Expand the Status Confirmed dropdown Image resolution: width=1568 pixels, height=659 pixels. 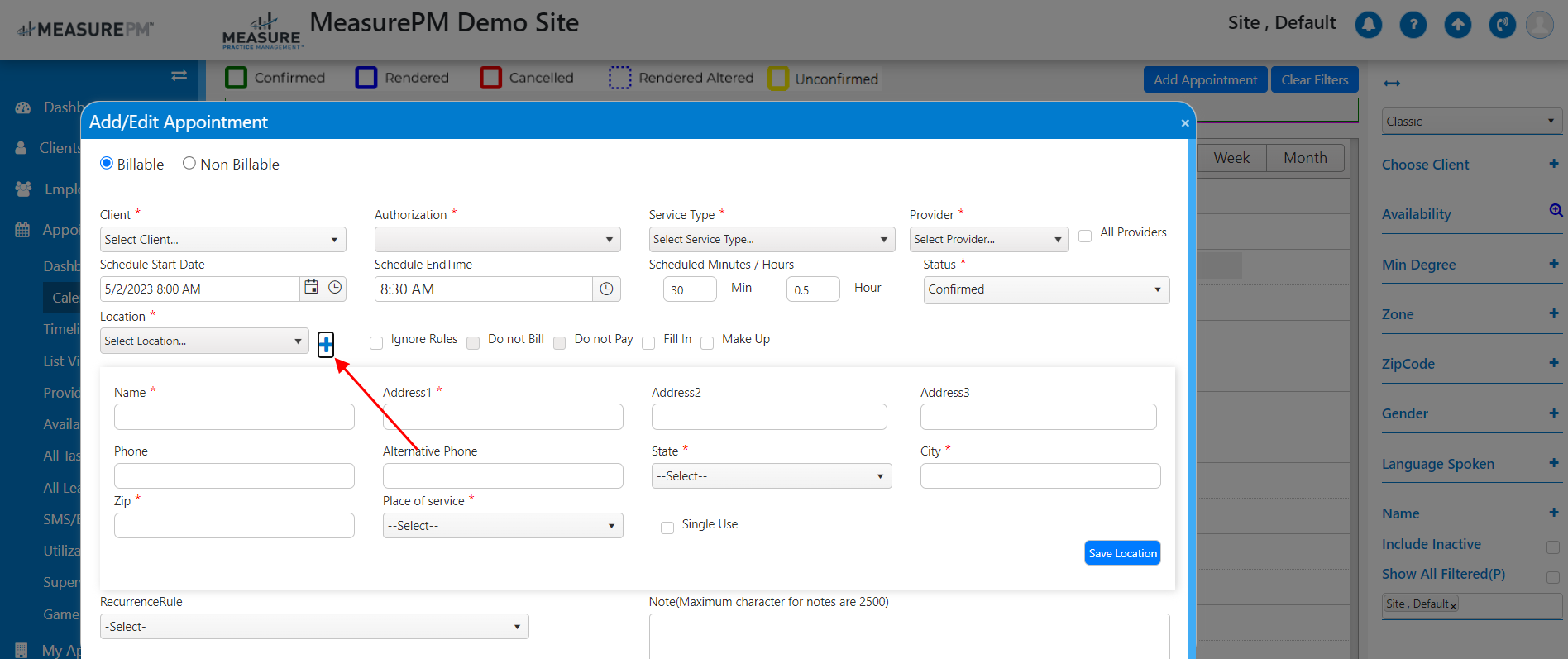pos(1046,290)
